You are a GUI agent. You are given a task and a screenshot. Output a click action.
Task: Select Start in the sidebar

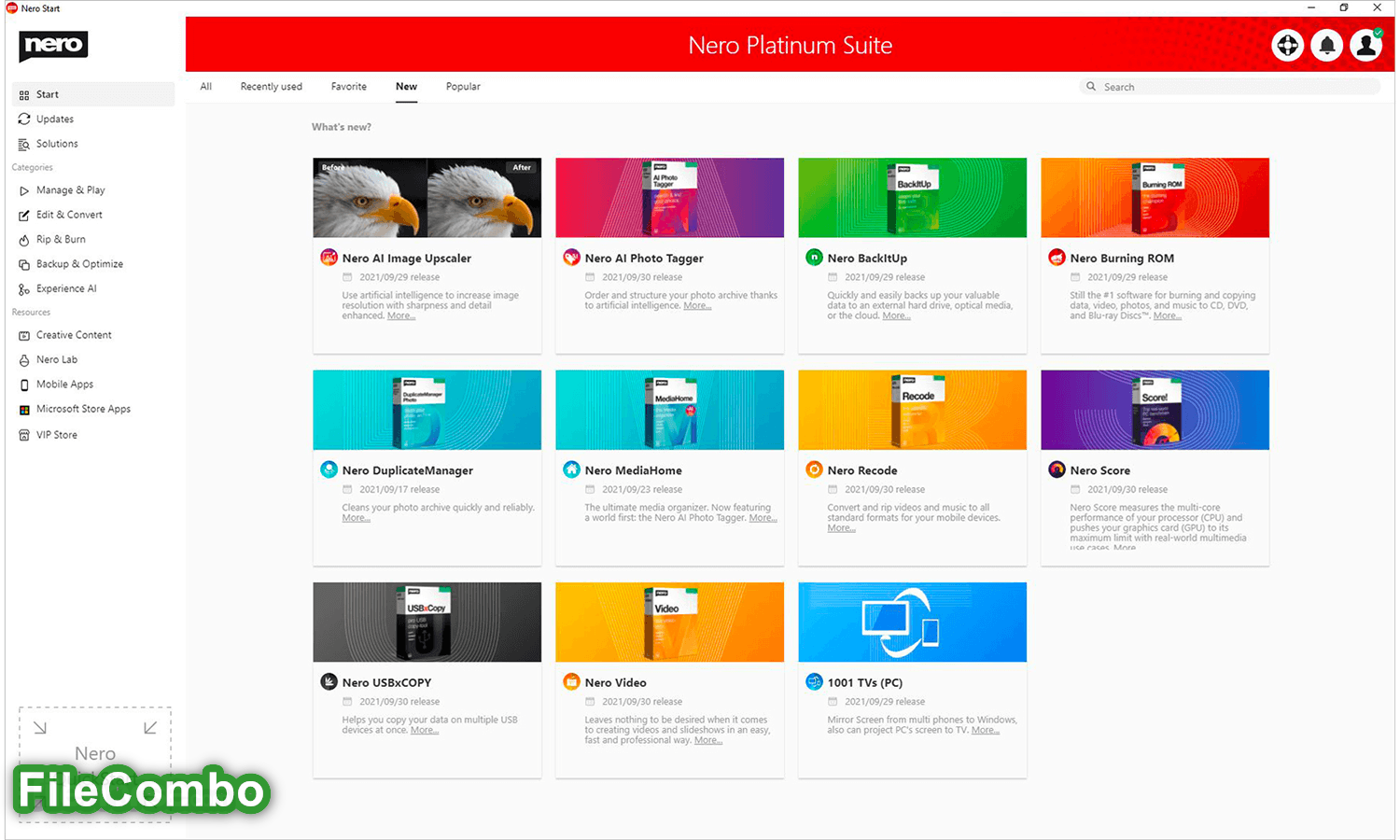tap(93, 94)
